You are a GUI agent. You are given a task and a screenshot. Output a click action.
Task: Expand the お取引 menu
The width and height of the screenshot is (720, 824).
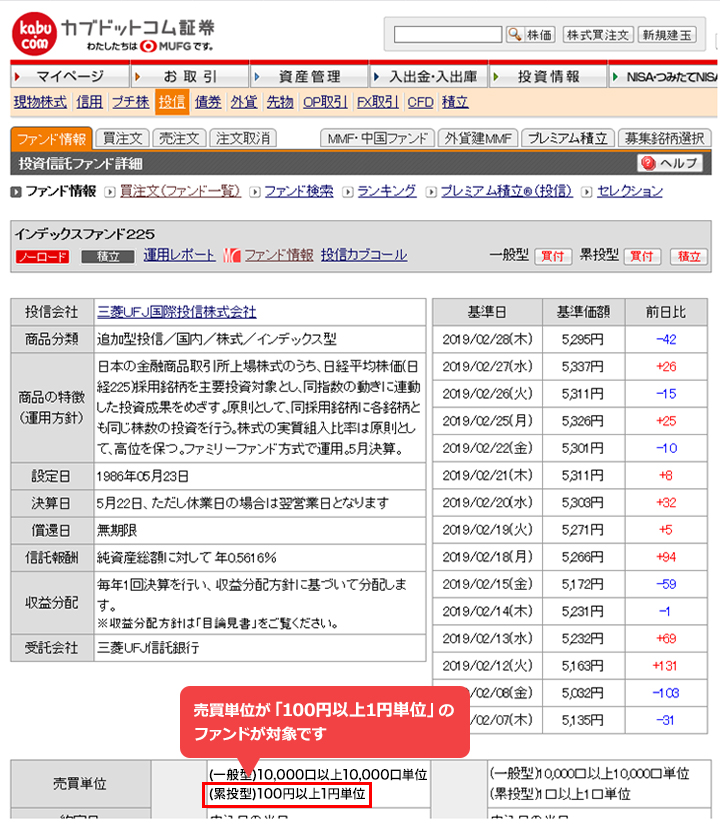pos(189,77)
